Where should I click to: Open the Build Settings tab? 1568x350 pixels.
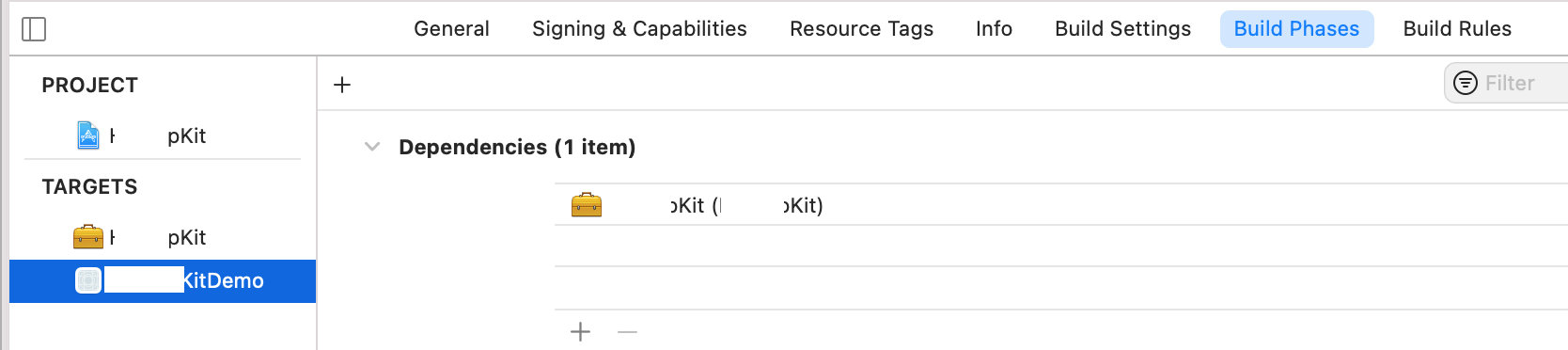pyautogui.click(x=1122, y=29)
